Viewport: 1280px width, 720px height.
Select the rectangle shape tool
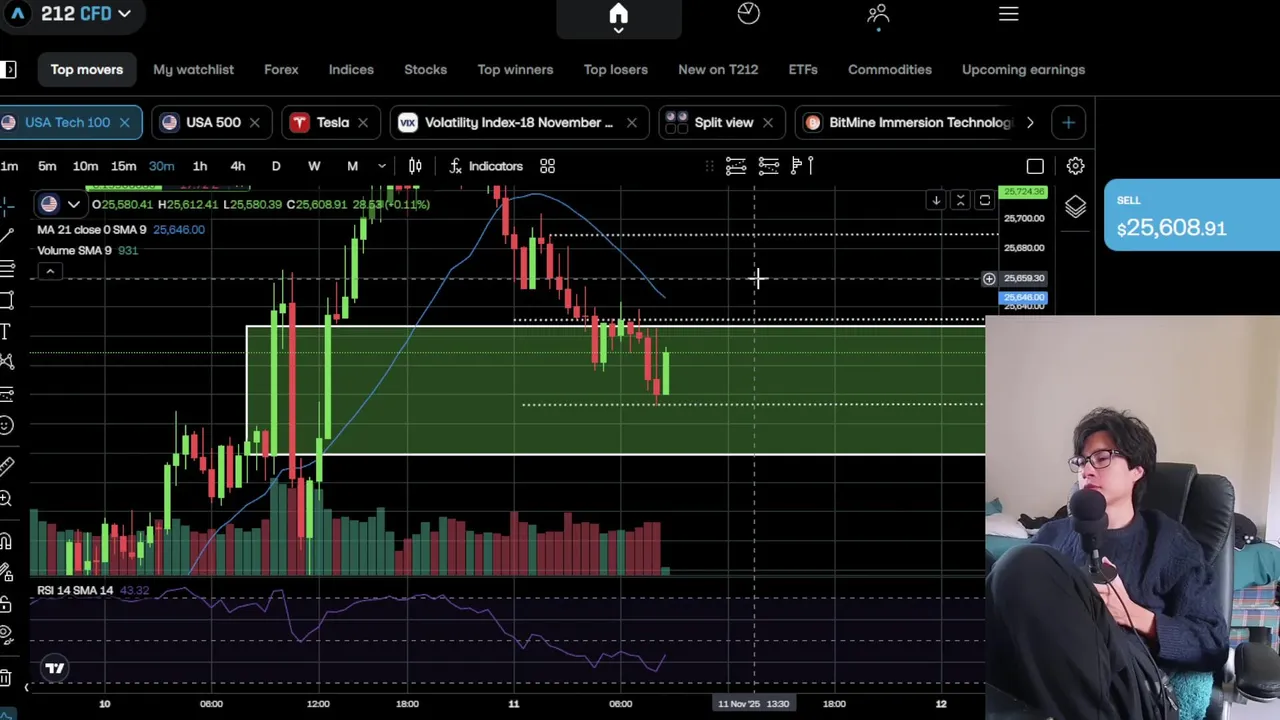pos(7,299)
